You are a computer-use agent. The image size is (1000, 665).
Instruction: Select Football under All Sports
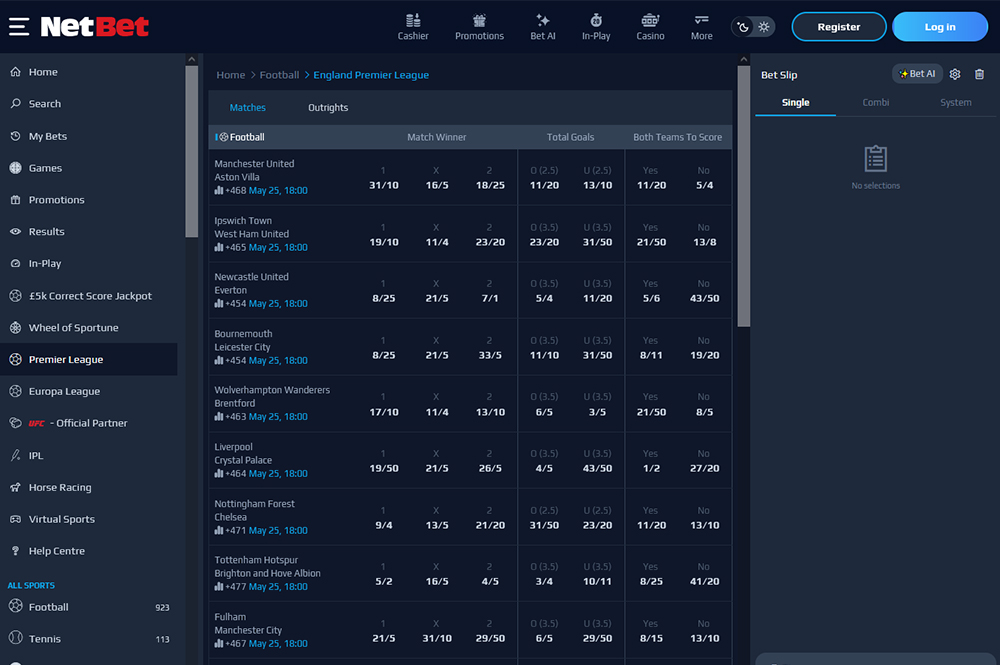point(89,607)
